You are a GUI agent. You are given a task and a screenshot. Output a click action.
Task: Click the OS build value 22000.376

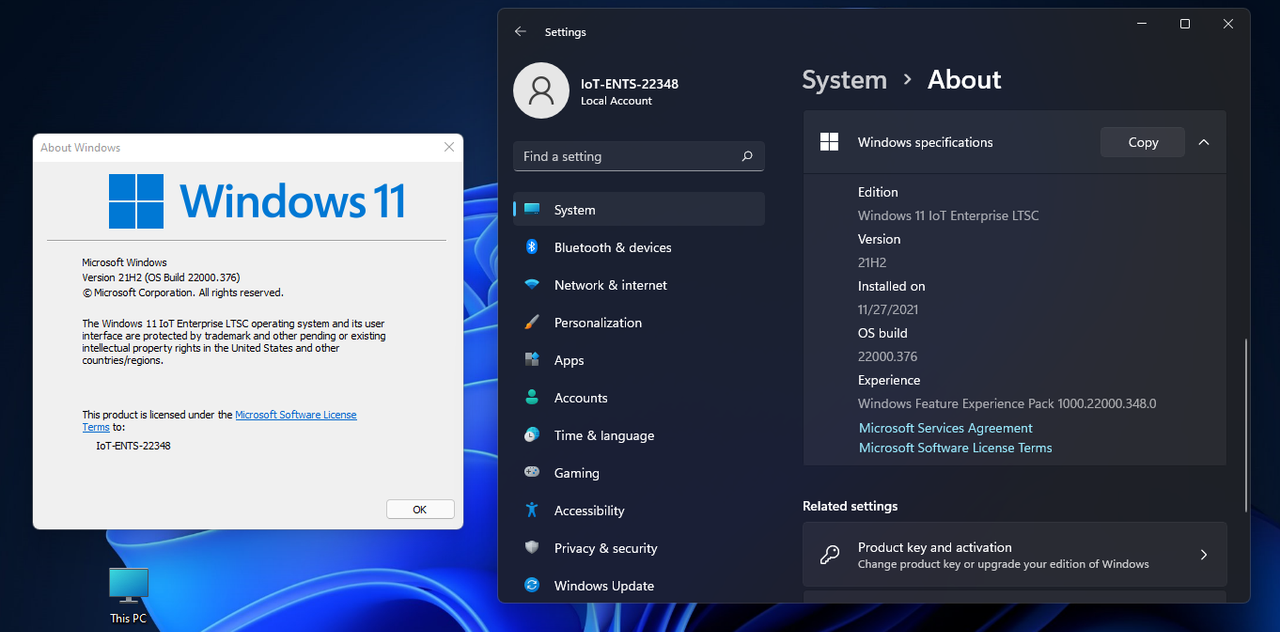(887, 356)
